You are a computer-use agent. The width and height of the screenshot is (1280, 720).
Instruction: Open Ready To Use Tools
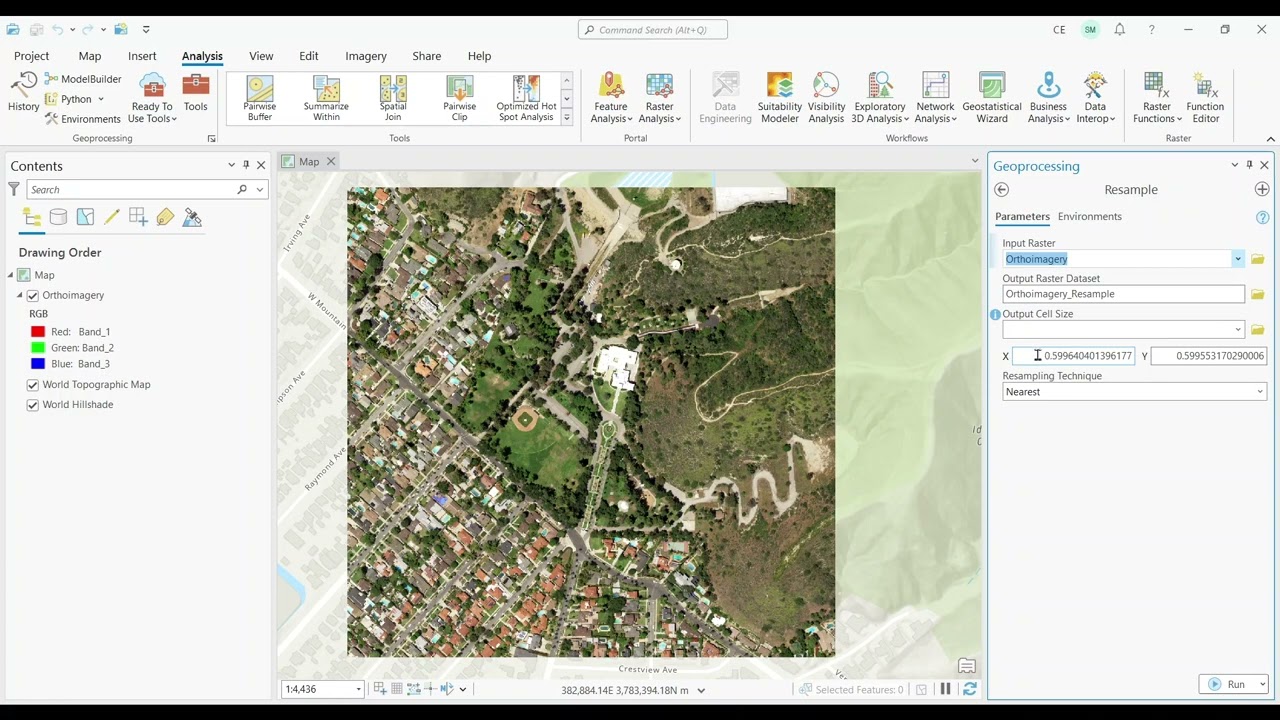click(x=152, y=98)
